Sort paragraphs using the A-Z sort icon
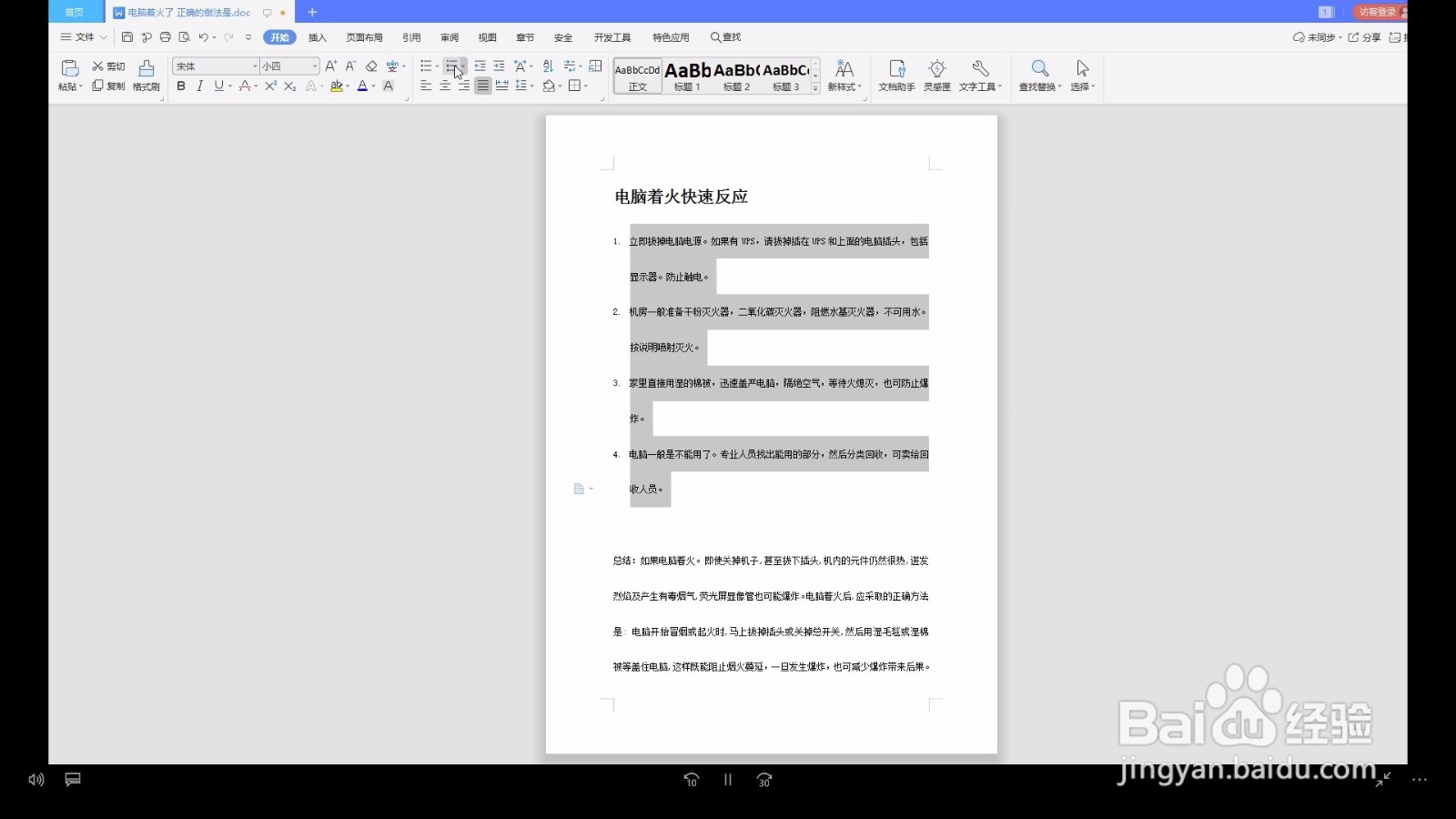This screenshot has height=819, width=1456. point(547,66)
